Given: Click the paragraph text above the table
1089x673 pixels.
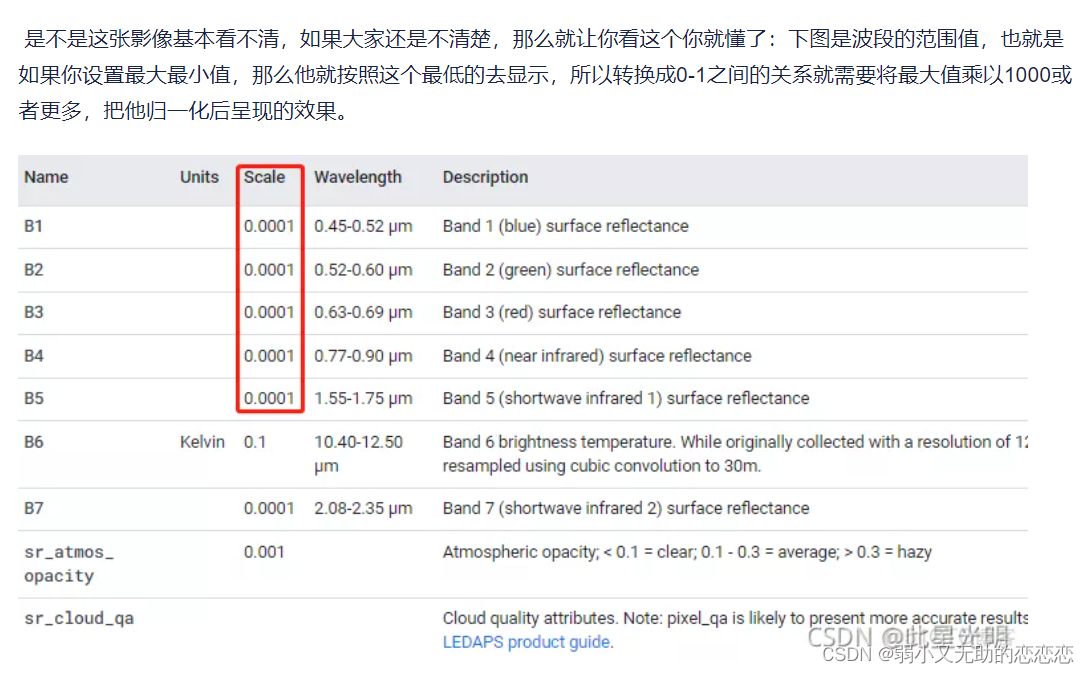Looking at the screenshot, I should 540,70.
